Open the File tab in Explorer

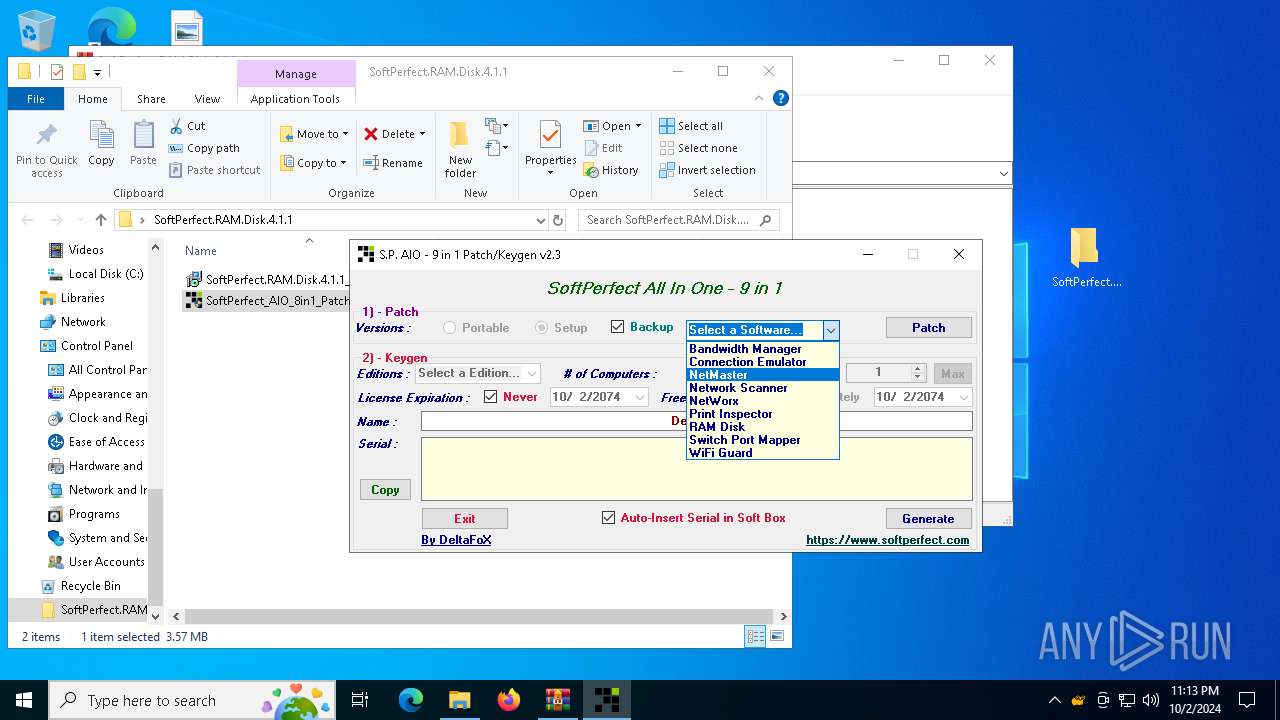point(36,99)
